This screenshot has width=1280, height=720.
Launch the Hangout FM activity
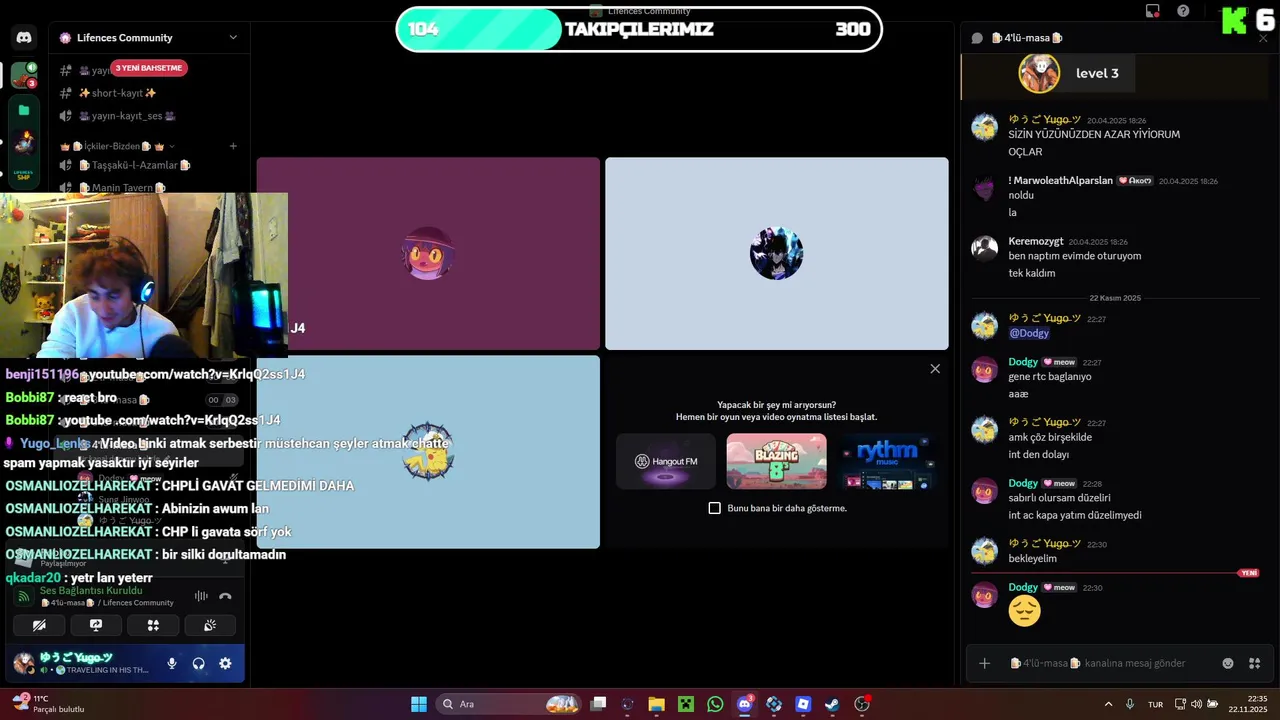pyautogui.click(x=666, y=461)
